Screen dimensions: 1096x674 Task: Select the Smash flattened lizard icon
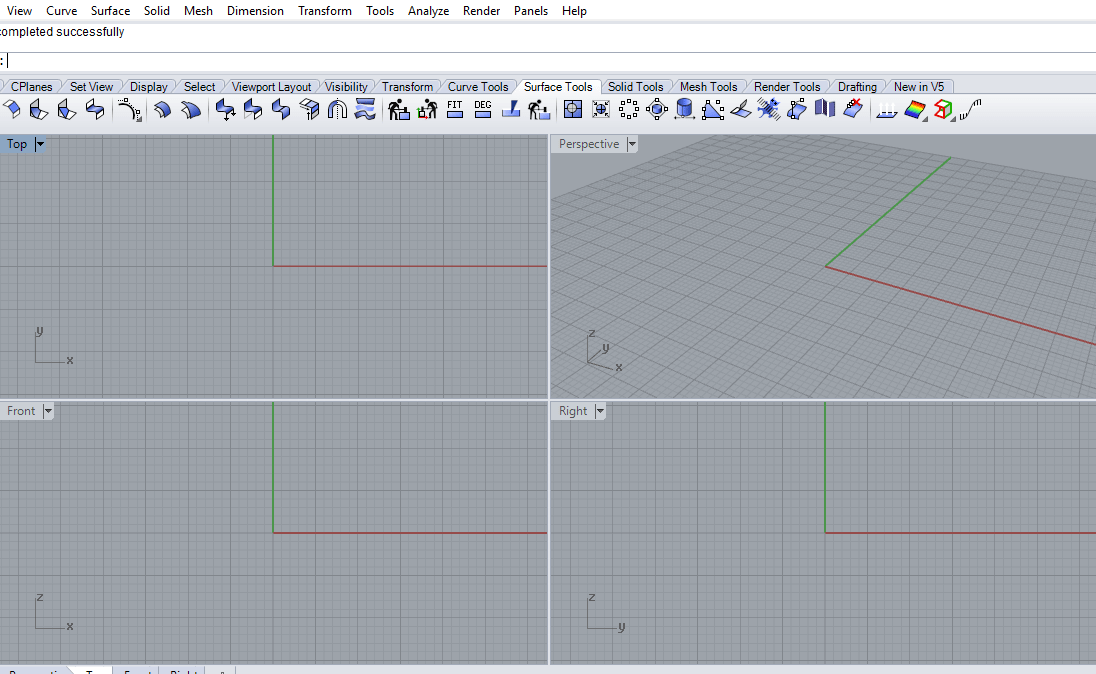pyautogui.click(x=768, y=109)
